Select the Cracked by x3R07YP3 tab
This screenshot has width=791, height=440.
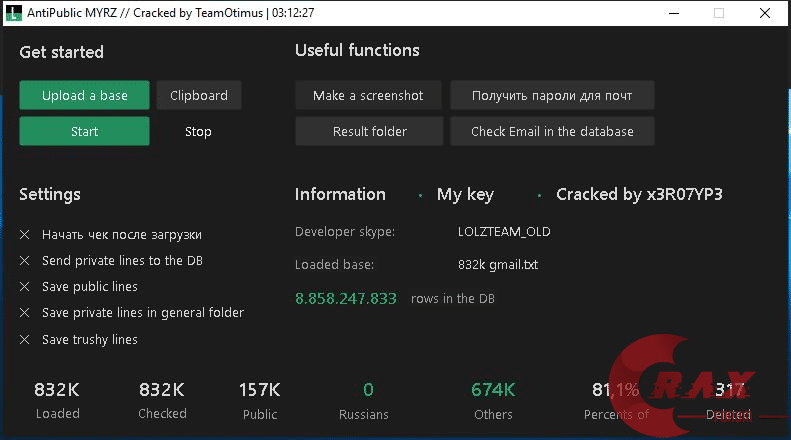pyautogui.click(x=639, y=194)
